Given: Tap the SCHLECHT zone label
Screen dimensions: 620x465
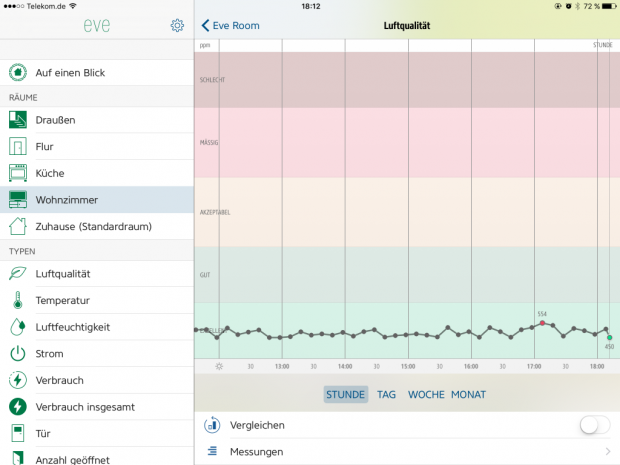Looking at the screenshot, I should point(212,80).
